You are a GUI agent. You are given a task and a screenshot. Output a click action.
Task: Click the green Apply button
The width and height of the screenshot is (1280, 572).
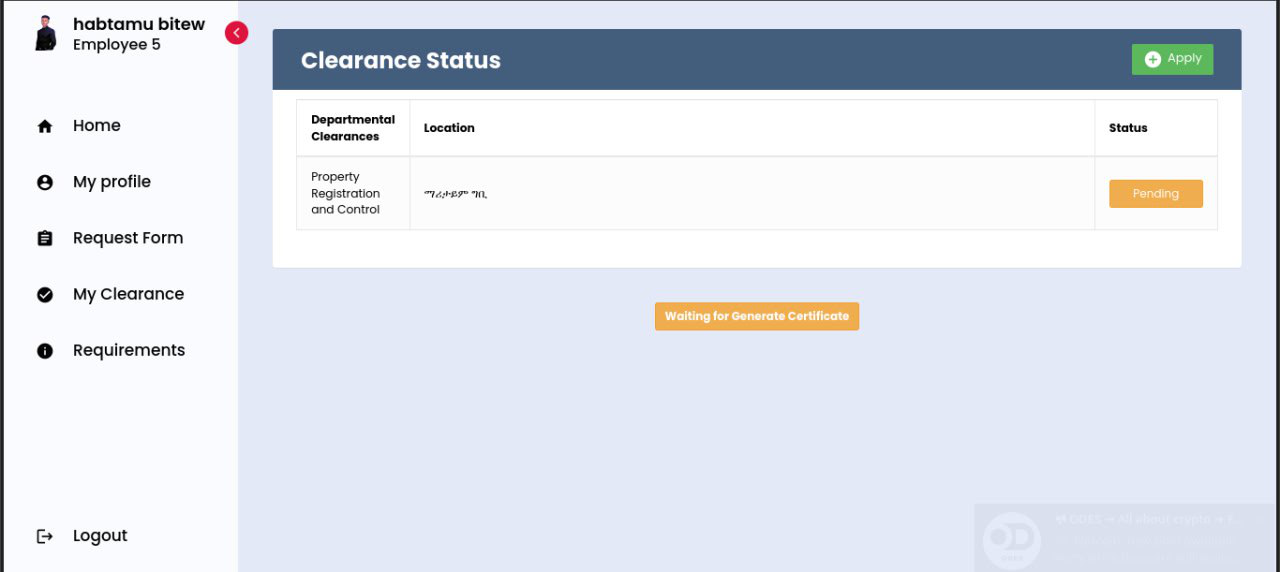click(x=1172, y=59)
